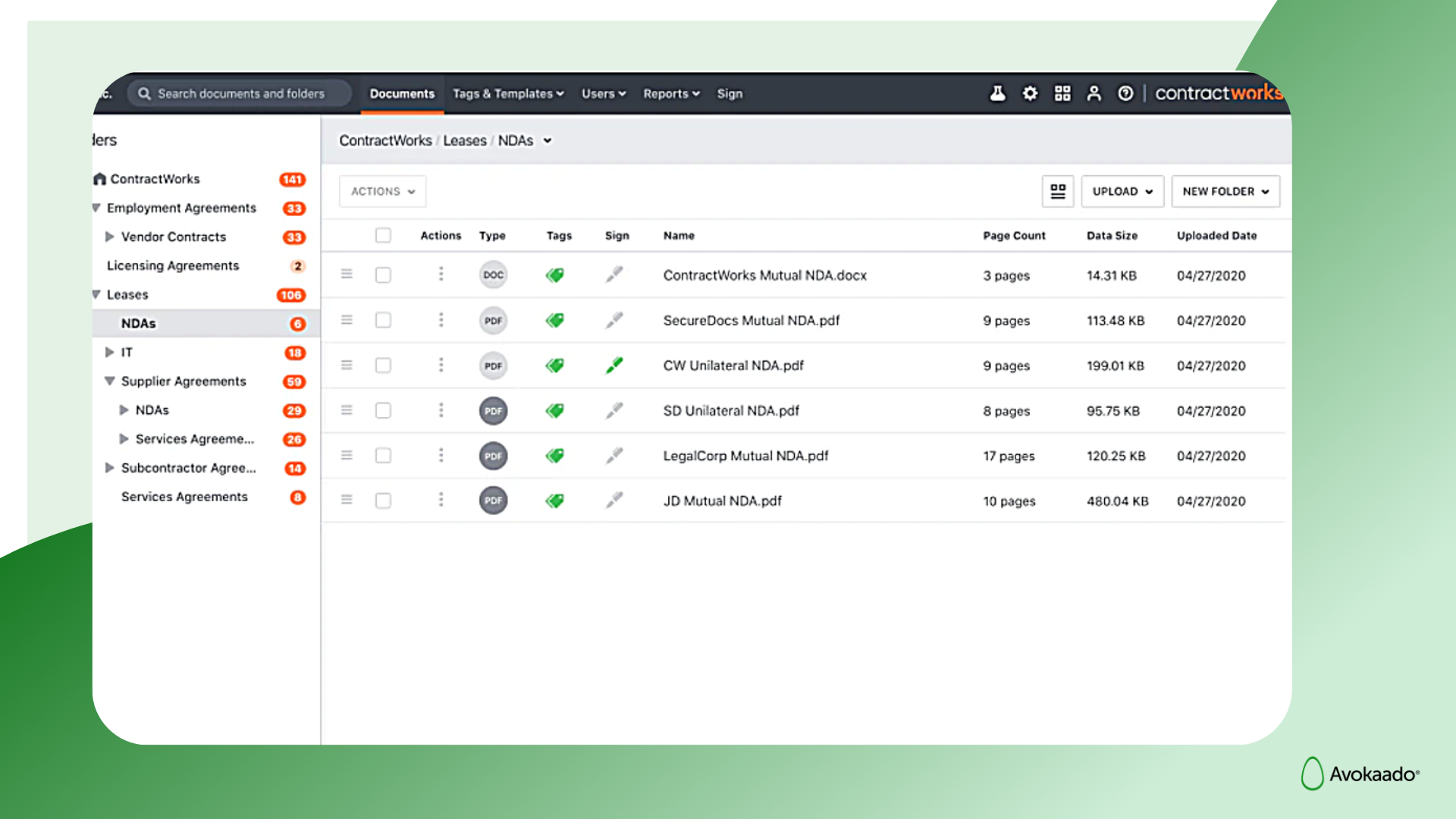Image resolution: width=1456 pixels, height=819 pixels.
Task: Click the search magnifier icon
Action: click(144, 93)
